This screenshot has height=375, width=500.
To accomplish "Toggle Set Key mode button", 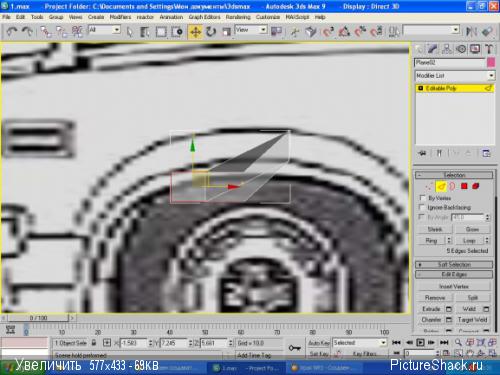I will click(x=319, y=354).
